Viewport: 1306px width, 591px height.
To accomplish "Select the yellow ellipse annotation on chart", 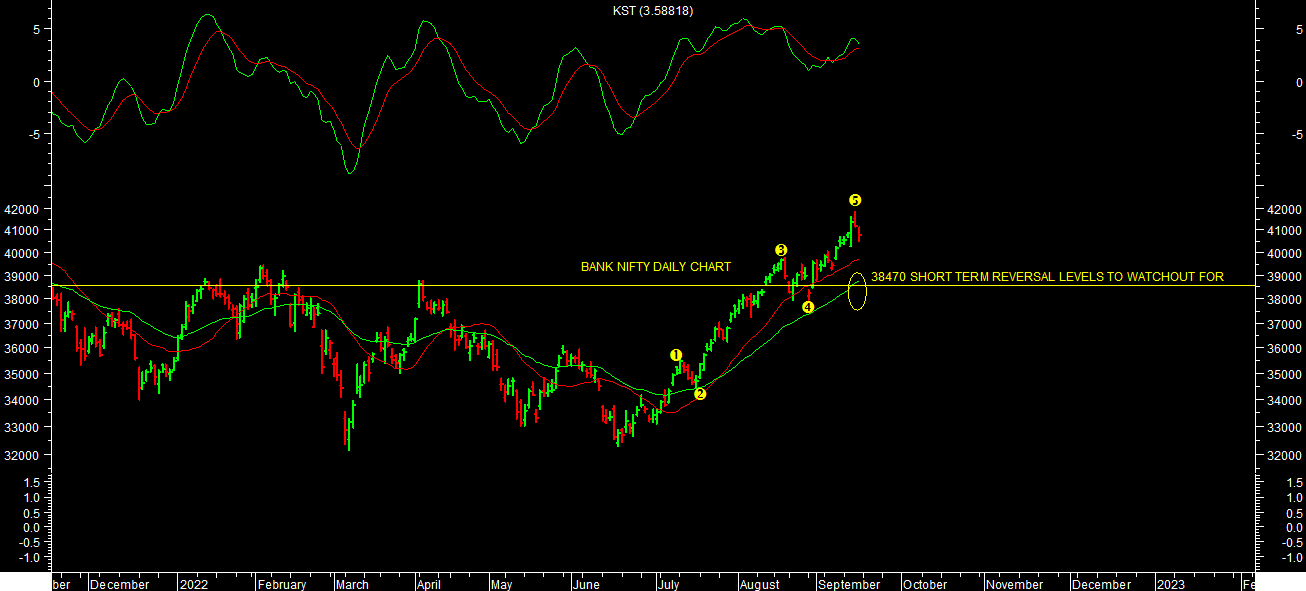I will tap(857, 292).
